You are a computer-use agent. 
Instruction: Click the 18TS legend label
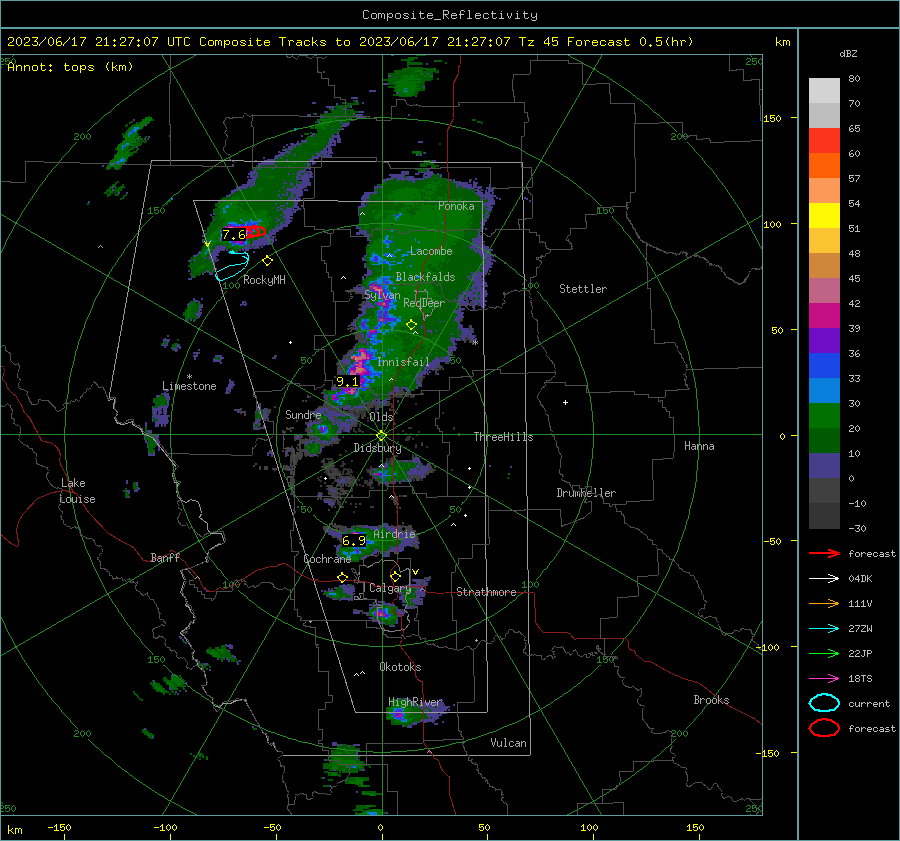coord(860,679)
